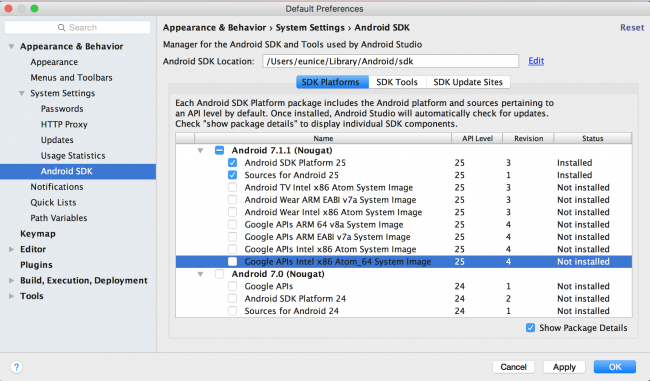The height and width of the screenshot is (381, 650).
Task: Open Keymap settings
Action: [38, 233]
